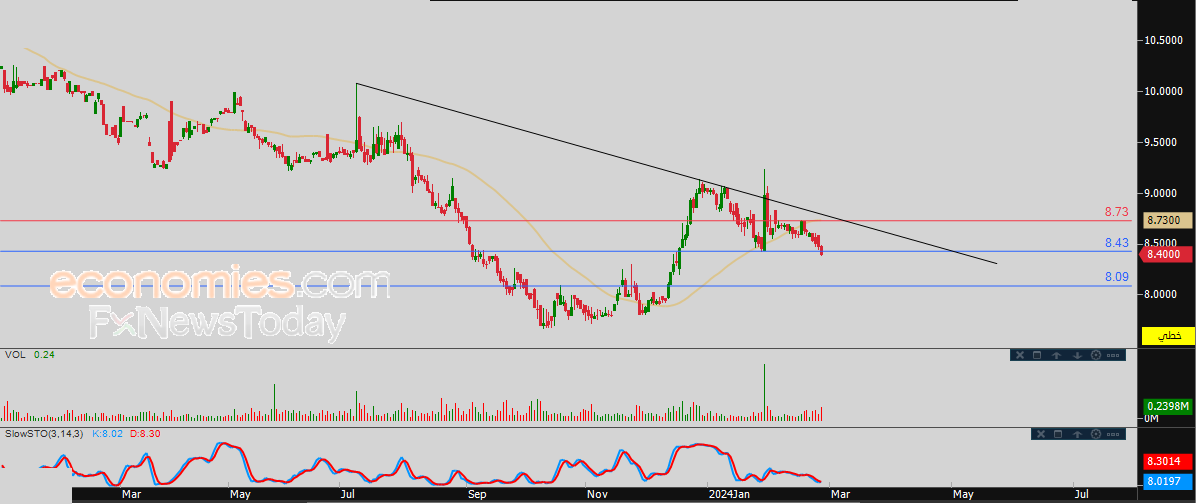This screenshot has height=504, width=1196.
Task: Maximize the SlowSTO indicator panel
Action: (1058, 434)
